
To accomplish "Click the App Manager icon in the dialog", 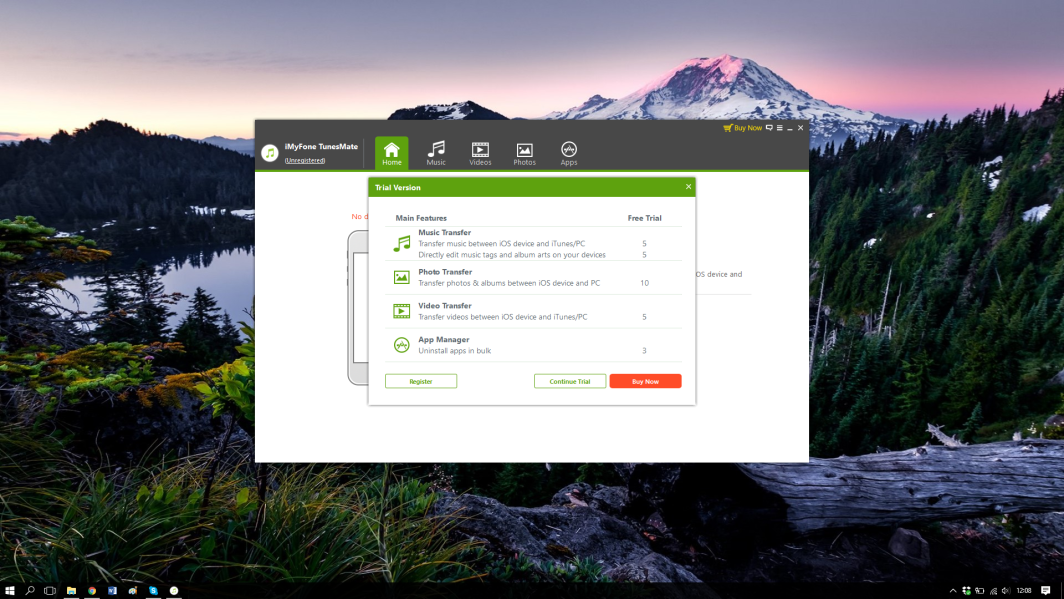I will coord(402,345).
